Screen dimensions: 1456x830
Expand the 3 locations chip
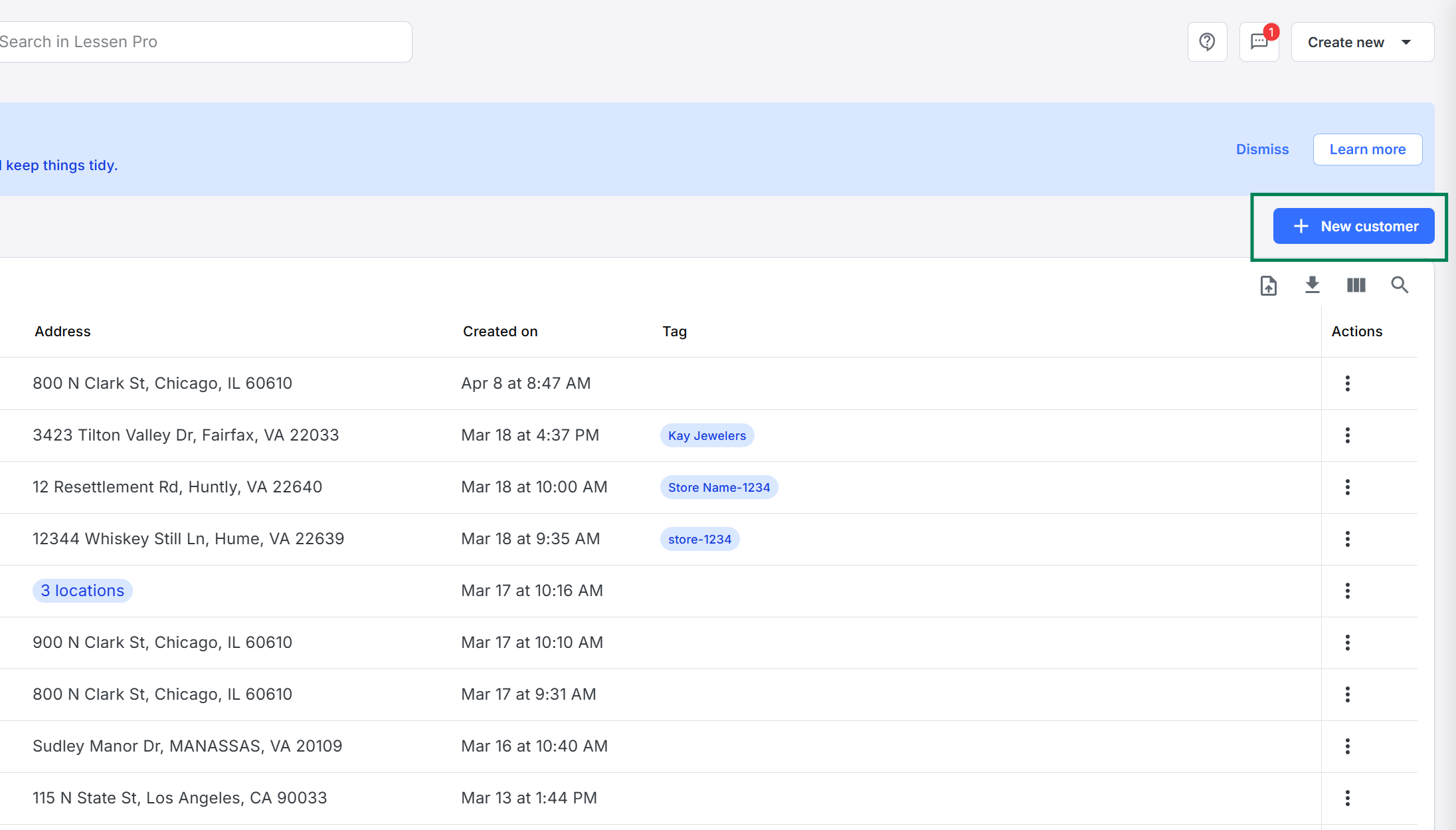(82, 591)
